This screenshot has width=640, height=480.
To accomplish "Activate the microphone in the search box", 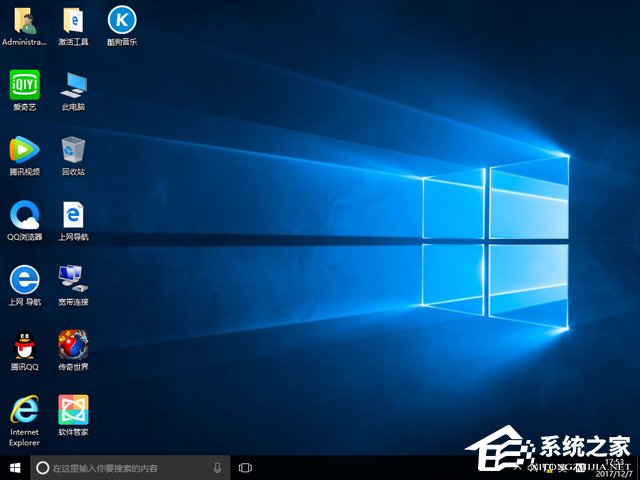I will (217, 467).
